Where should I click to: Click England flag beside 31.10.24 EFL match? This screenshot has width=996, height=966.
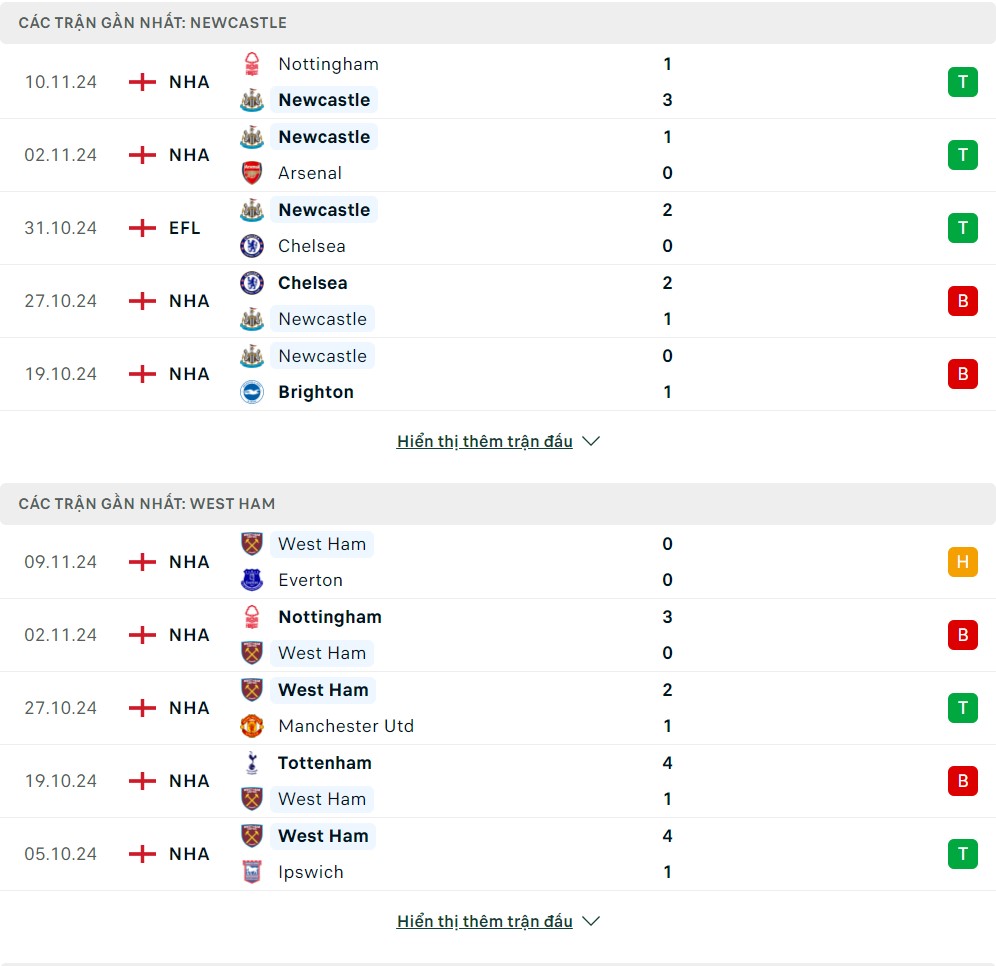143,228
